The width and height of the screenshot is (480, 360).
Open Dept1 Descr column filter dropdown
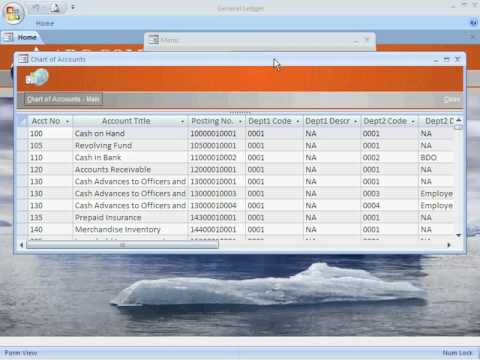click(x=355, y=121)
